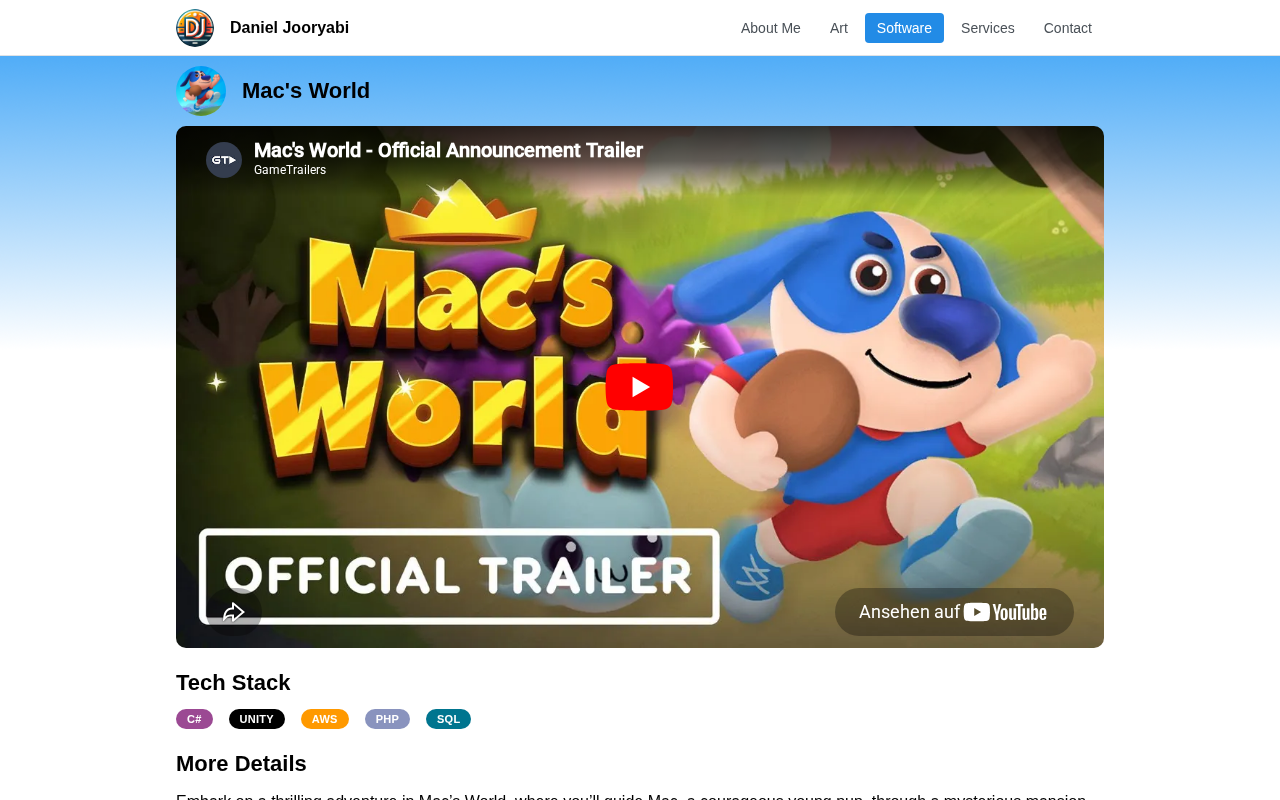Go to the Art page
Screen dimensions: 1280x800
click(839, 28)
